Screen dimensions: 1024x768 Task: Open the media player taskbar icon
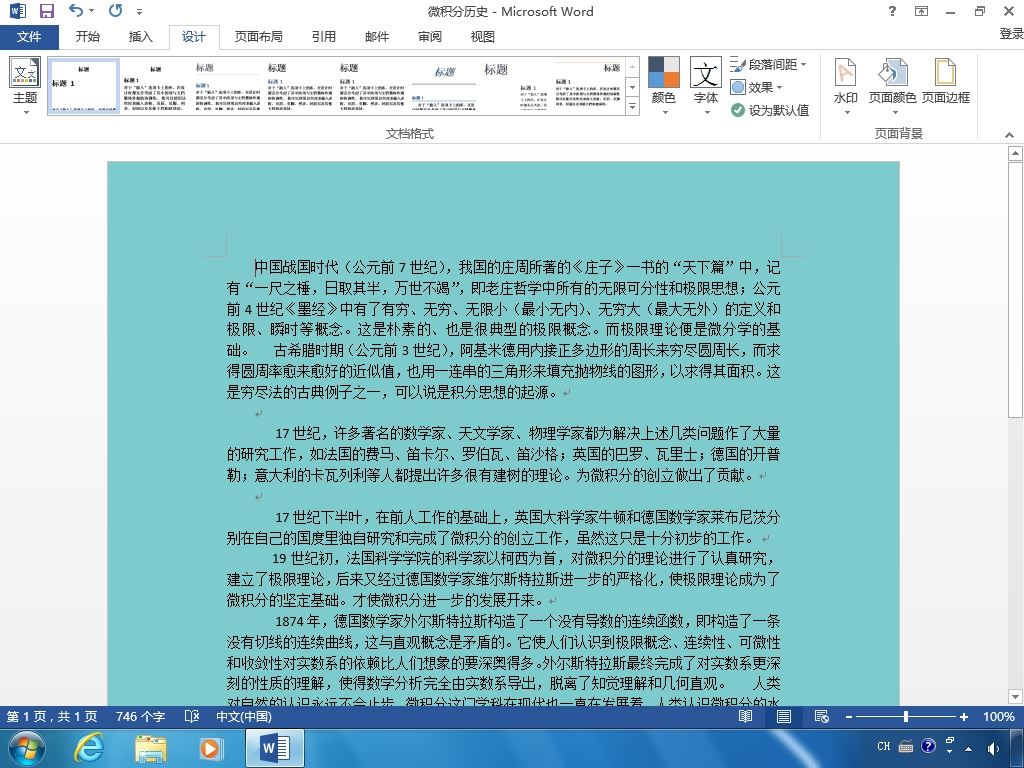(x=210, y=748)
